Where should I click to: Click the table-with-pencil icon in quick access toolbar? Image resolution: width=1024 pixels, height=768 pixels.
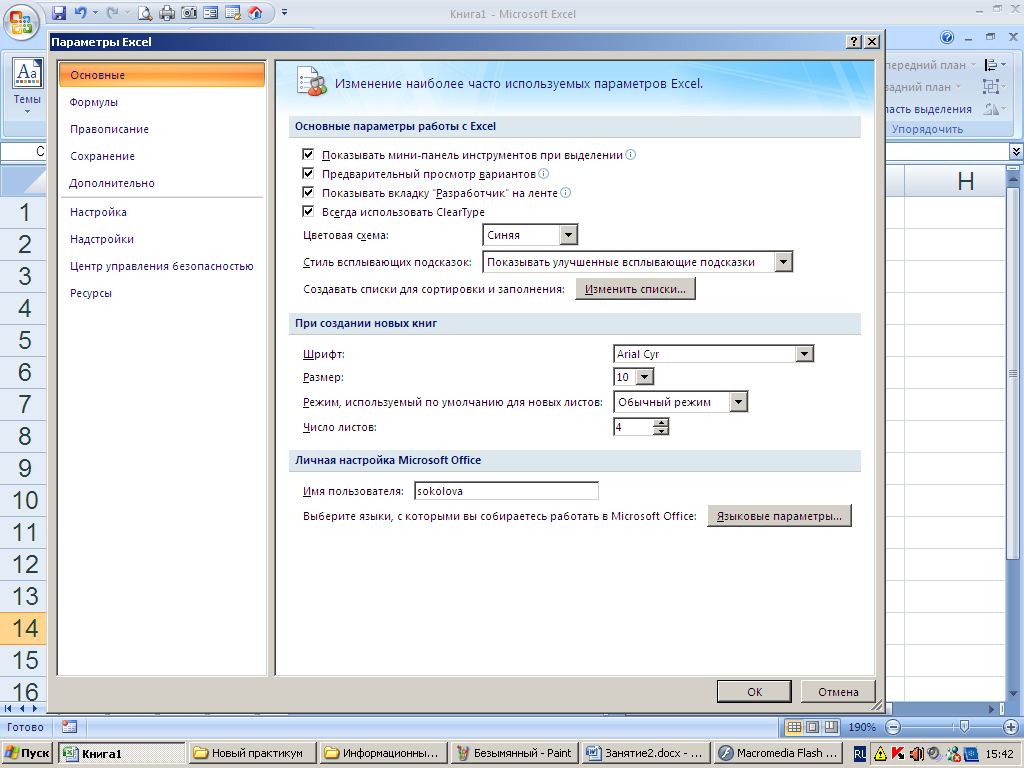232,12
